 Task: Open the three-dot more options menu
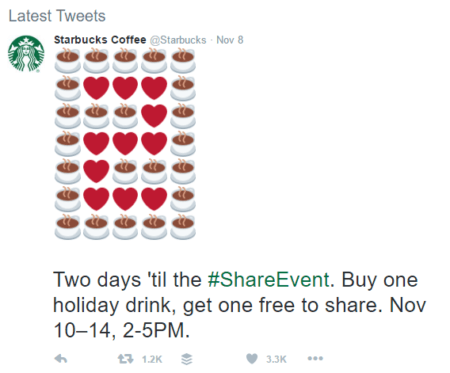tap(315, 359)
